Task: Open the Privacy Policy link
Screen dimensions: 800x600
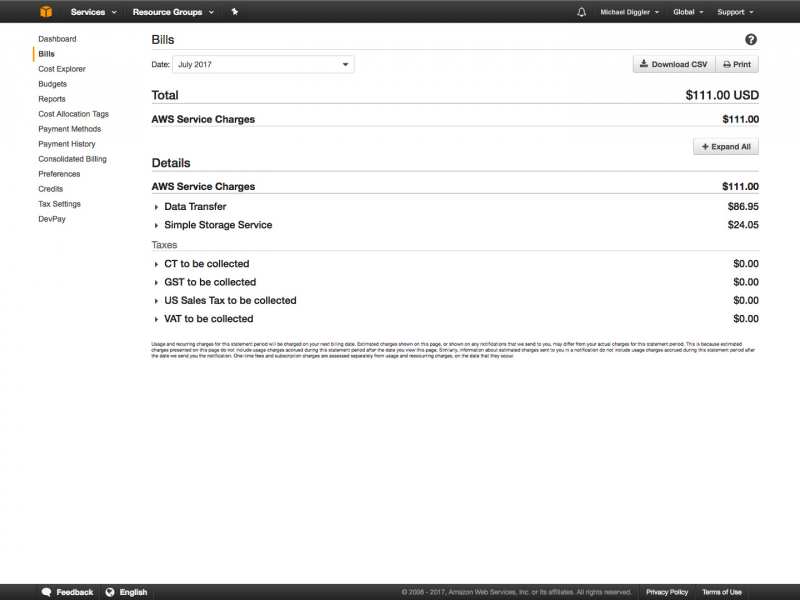Action: 666,592
